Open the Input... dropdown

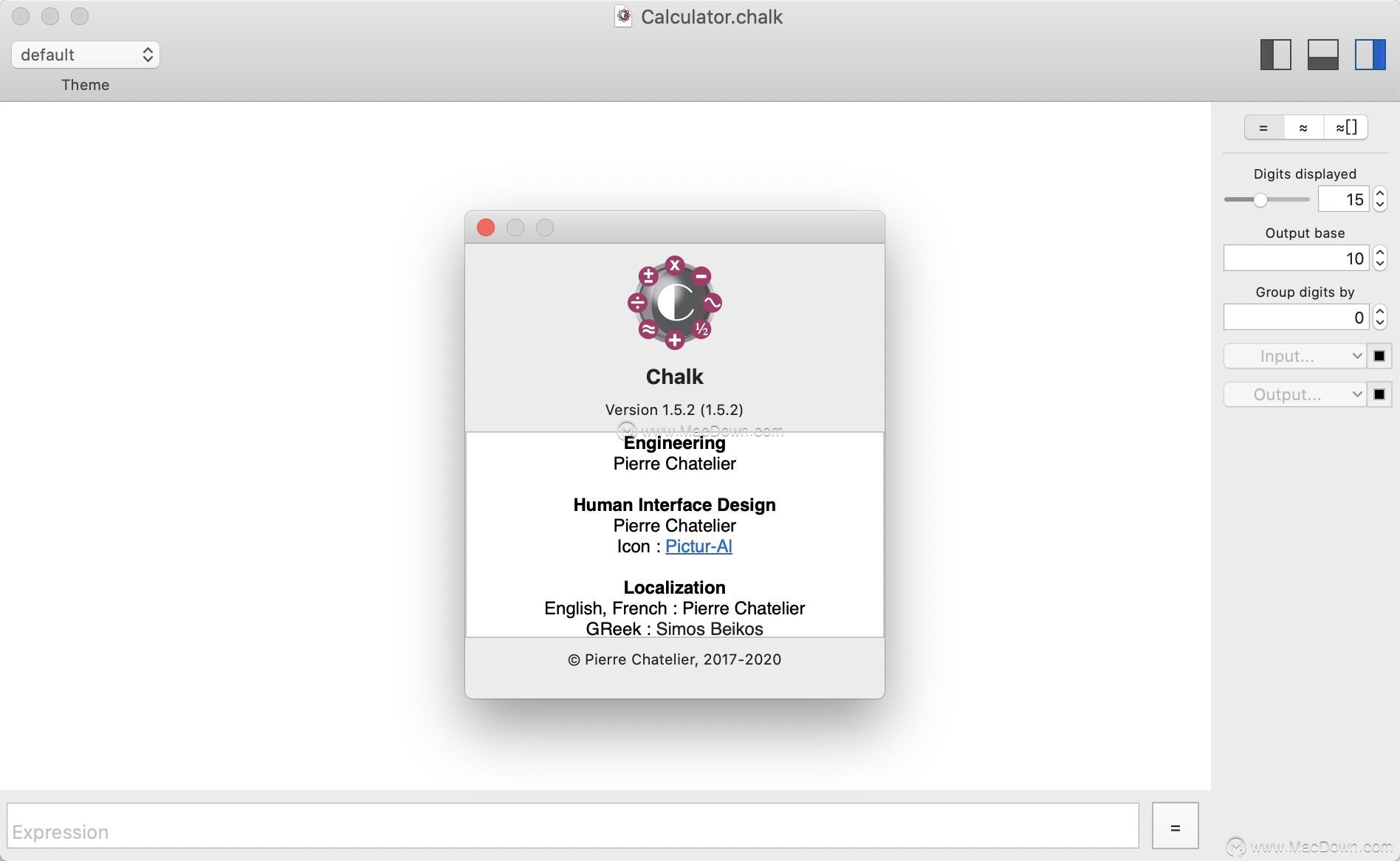click(x=1294, y=356)
